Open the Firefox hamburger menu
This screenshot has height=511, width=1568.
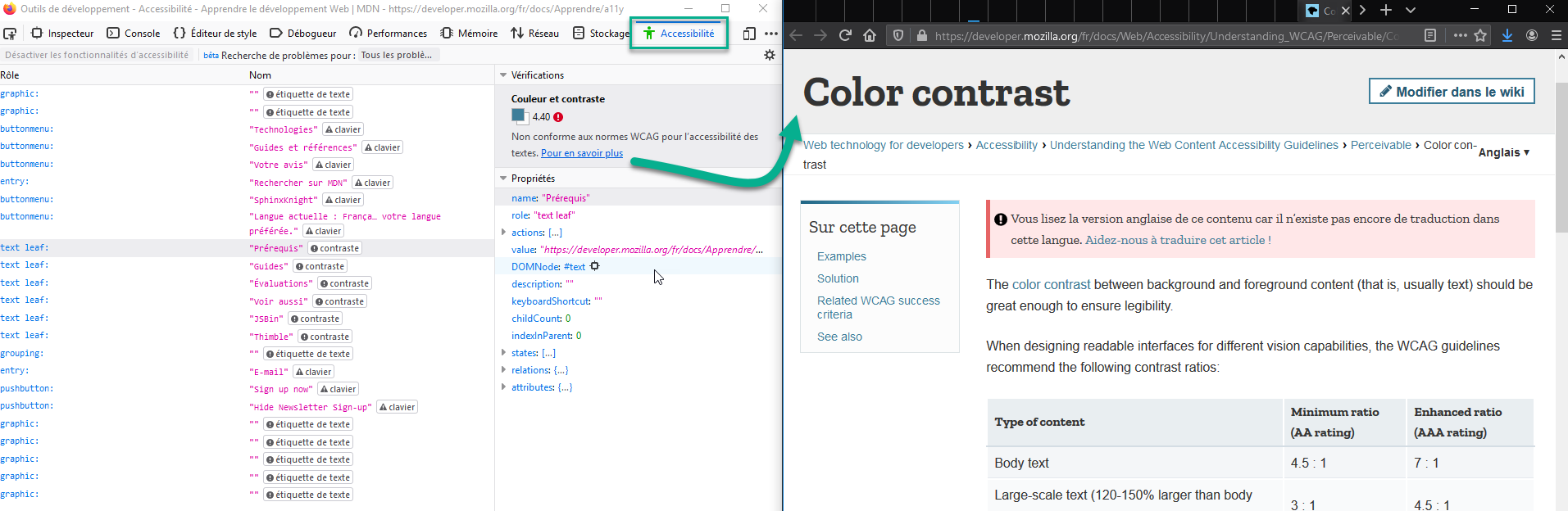(1557, 35)
